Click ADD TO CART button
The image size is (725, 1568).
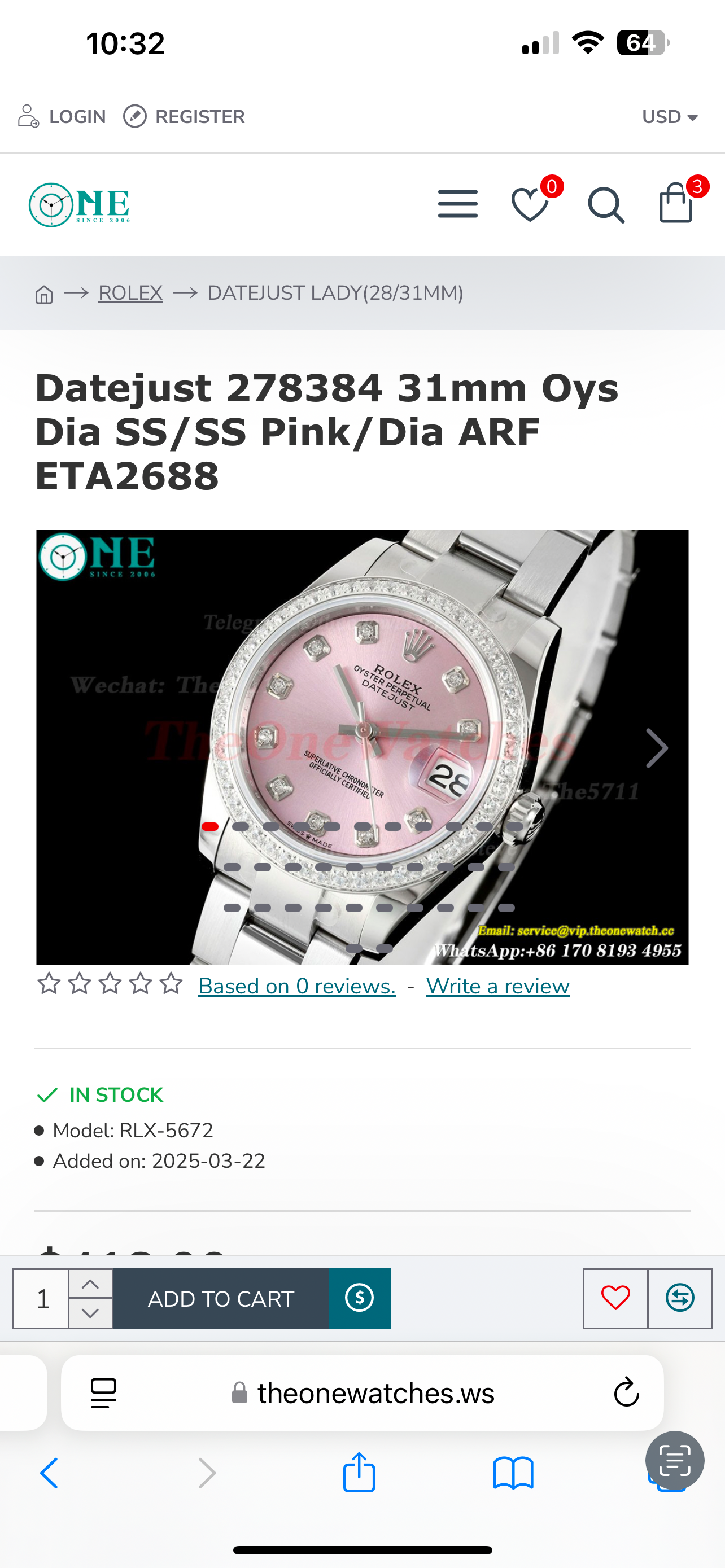coord(221,1298)
